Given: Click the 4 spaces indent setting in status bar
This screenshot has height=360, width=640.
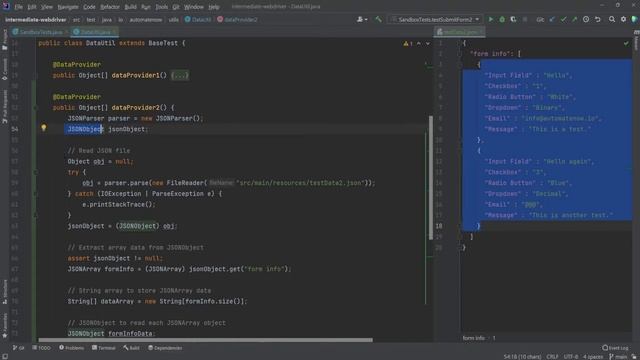Looking at the screenshot, I should (x=593, y=357).
